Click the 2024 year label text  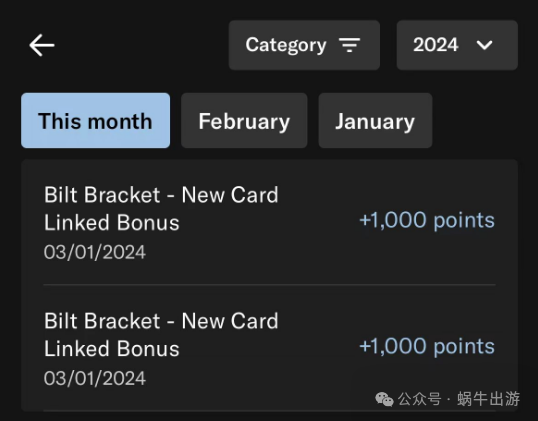pos(435,45)
